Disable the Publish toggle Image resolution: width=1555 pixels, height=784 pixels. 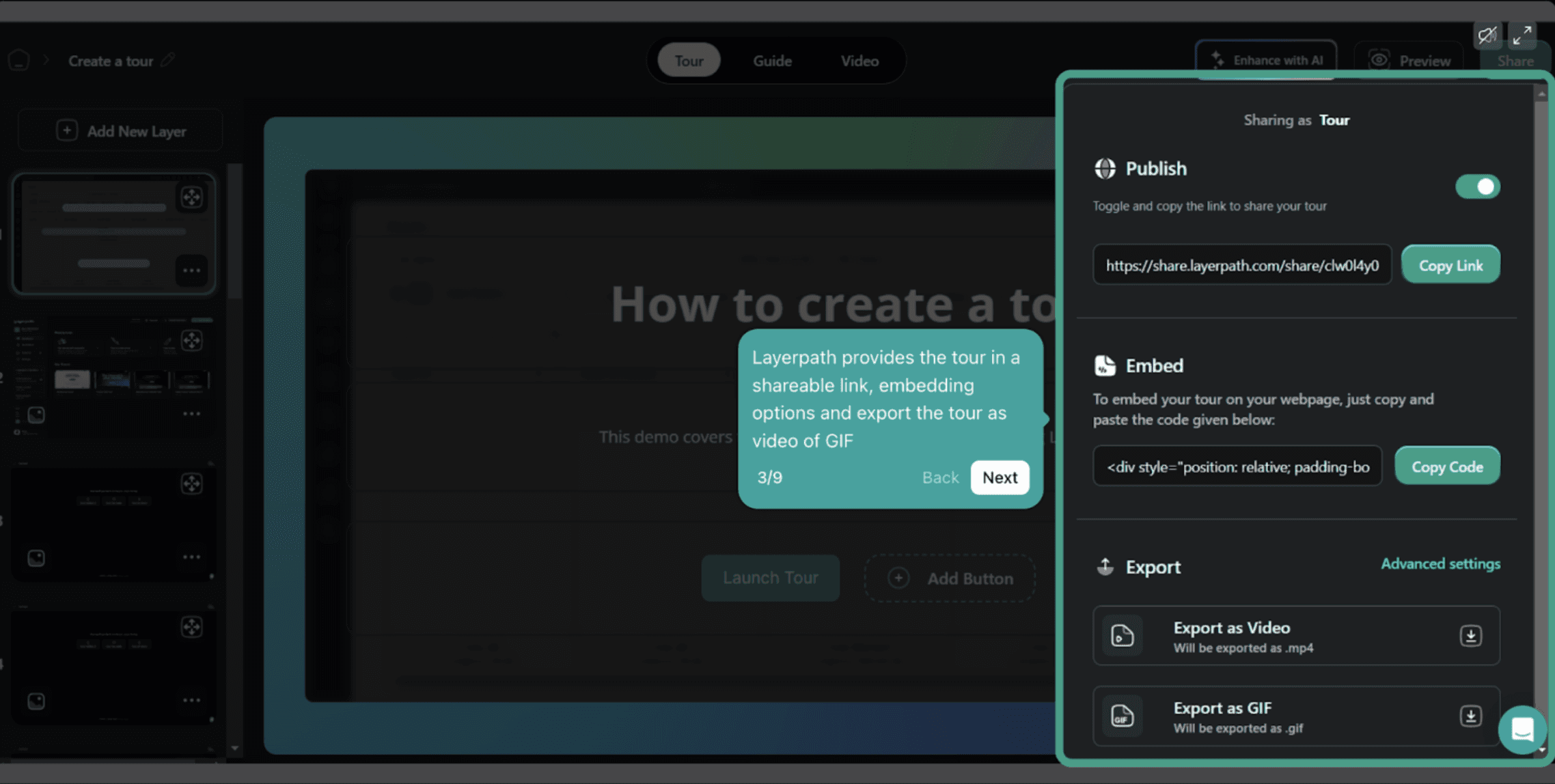[x=1478, y=186]
